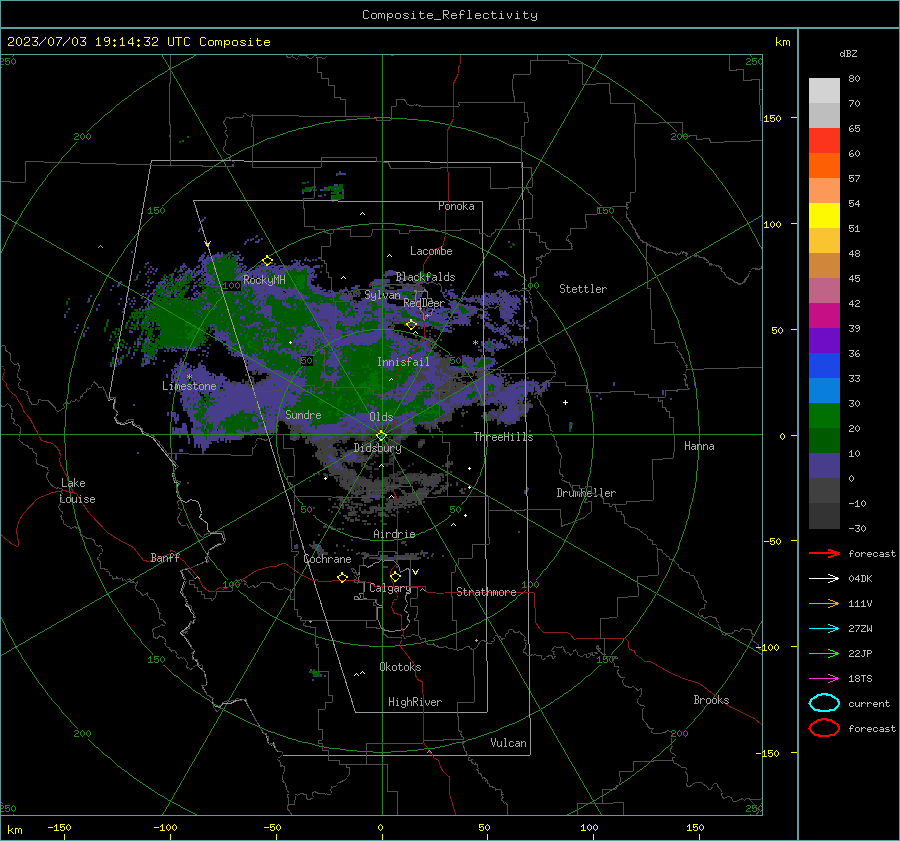The width and height of the screenshot is (900, 841).
Task: Select the orange 111V arrow icon
Action: (824, 603)
